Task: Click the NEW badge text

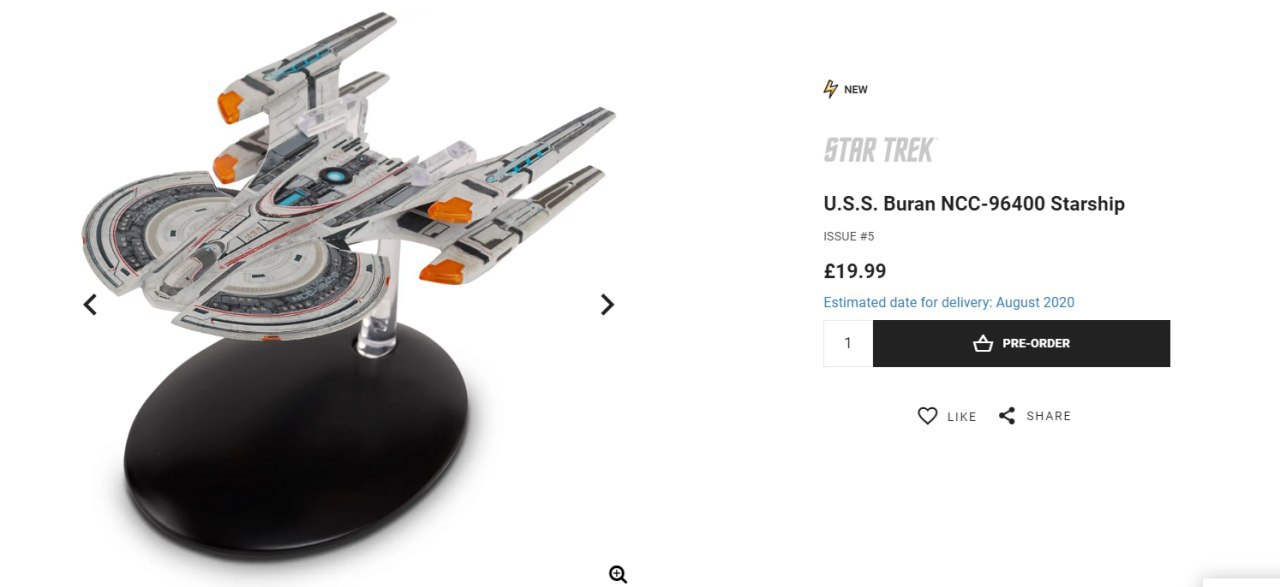Action: 856,90
